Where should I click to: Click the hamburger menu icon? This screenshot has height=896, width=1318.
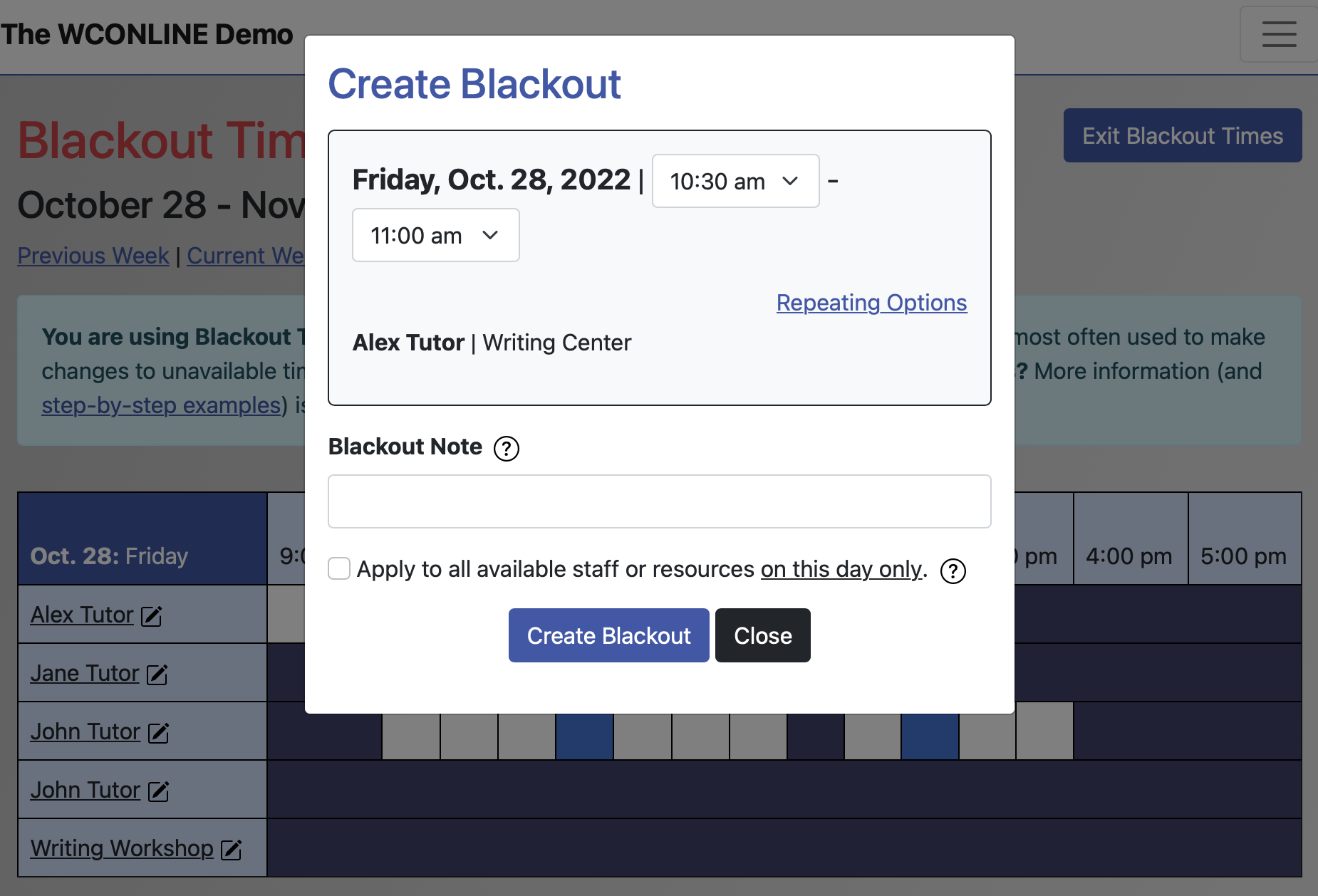[x=1279, y=34]
